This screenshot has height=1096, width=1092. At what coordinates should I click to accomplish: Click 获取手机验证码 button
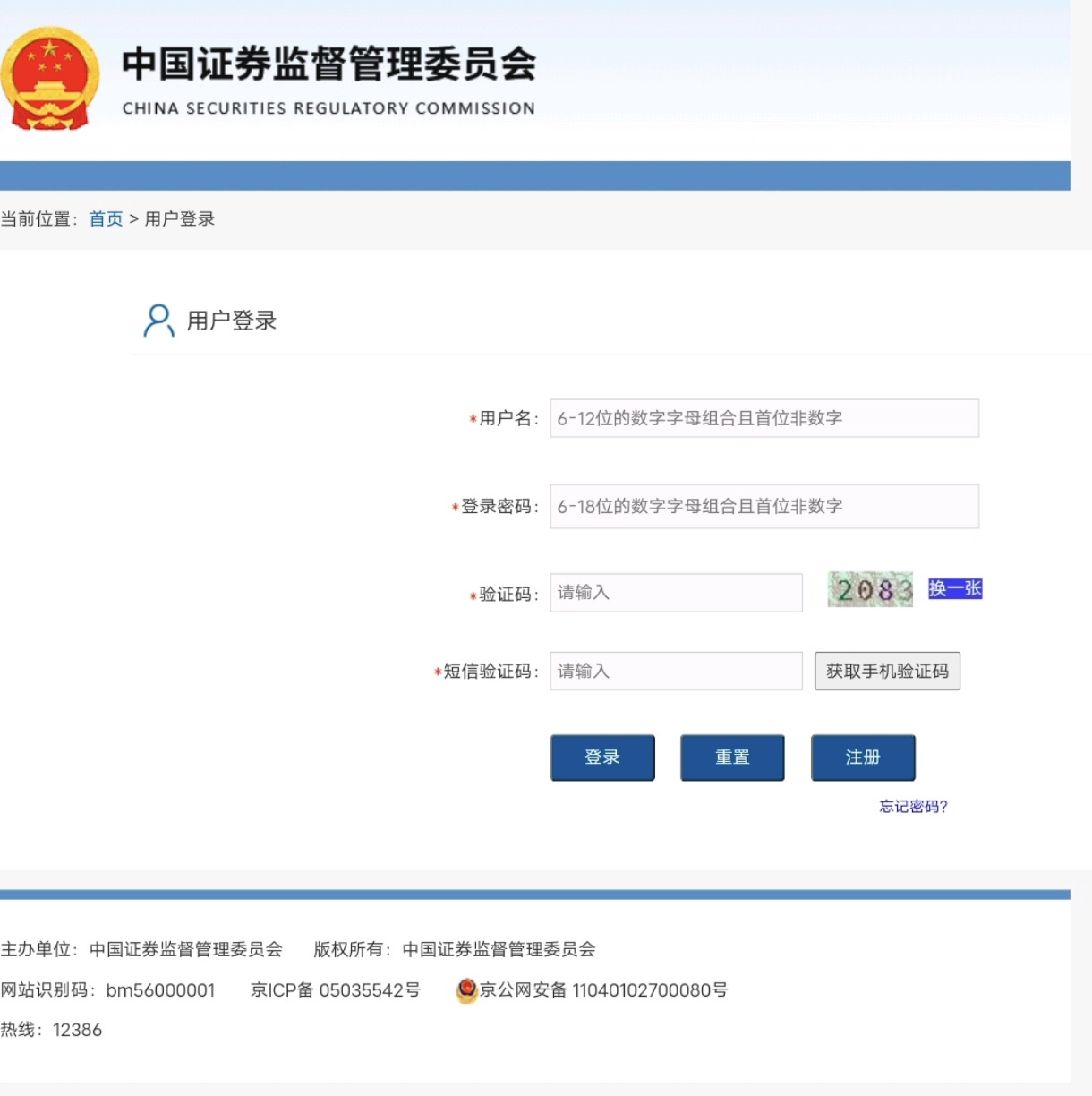point(887,671)
